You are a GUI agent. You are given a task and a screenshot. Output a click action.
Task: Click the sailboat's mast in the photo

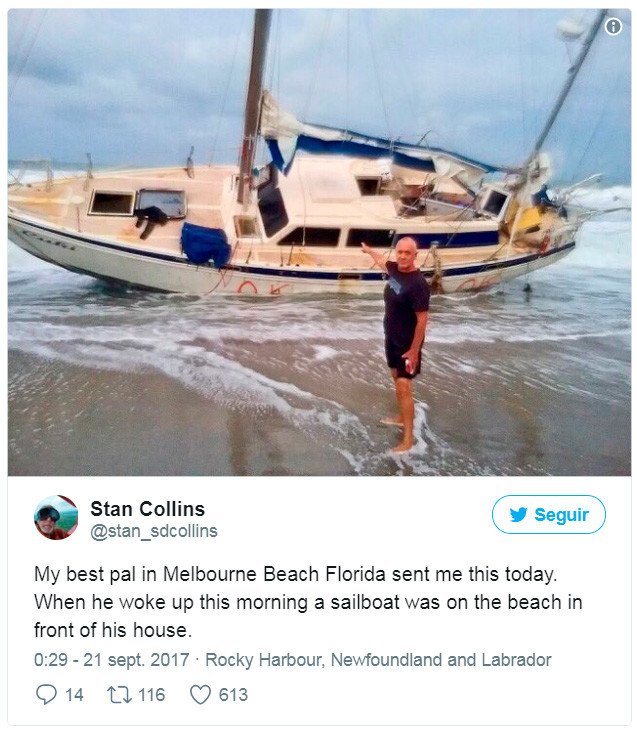(x=254, y=100)
